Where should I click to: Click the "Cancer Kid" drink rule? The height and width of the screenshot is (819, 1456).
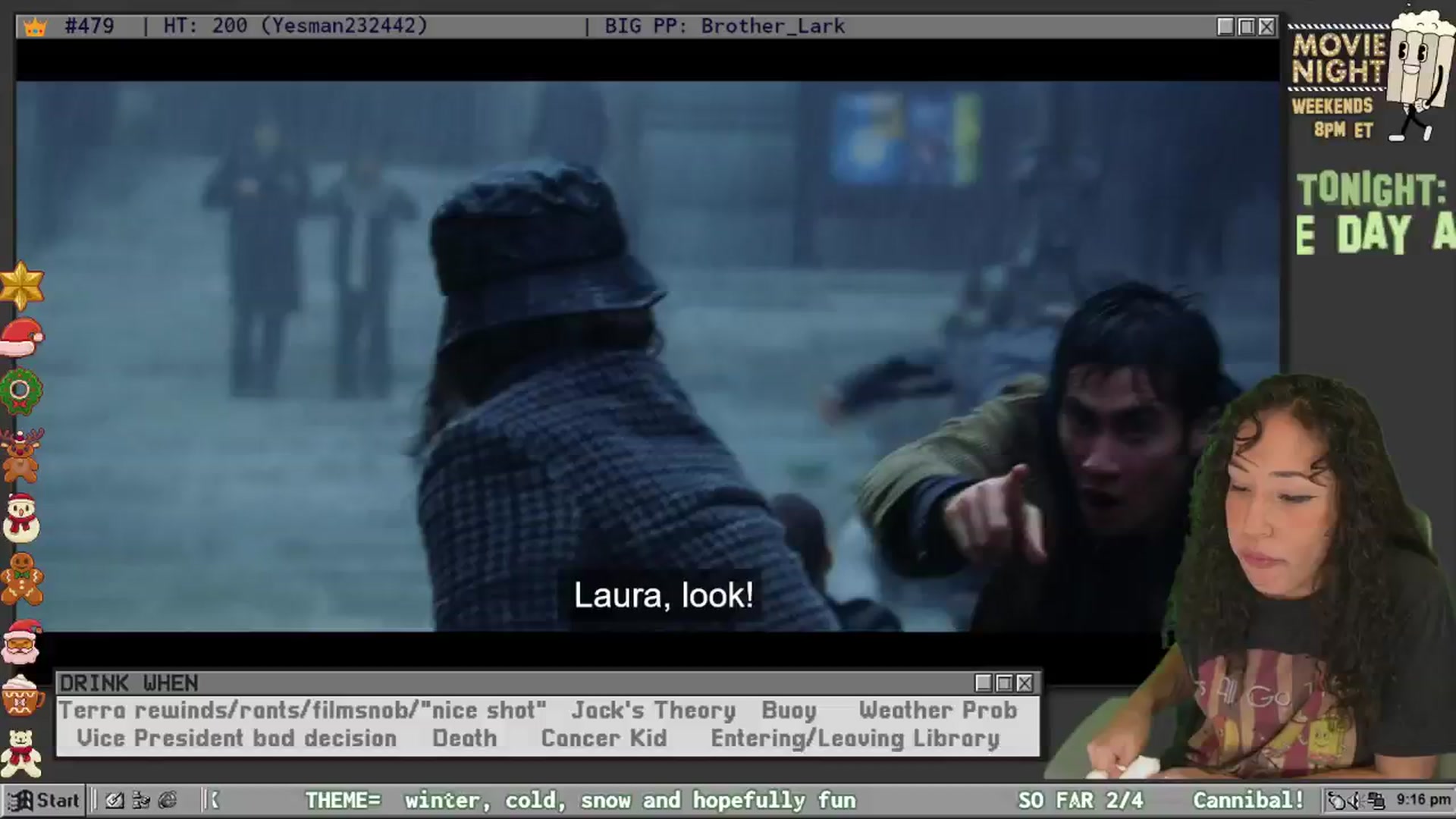coord(604,739)
